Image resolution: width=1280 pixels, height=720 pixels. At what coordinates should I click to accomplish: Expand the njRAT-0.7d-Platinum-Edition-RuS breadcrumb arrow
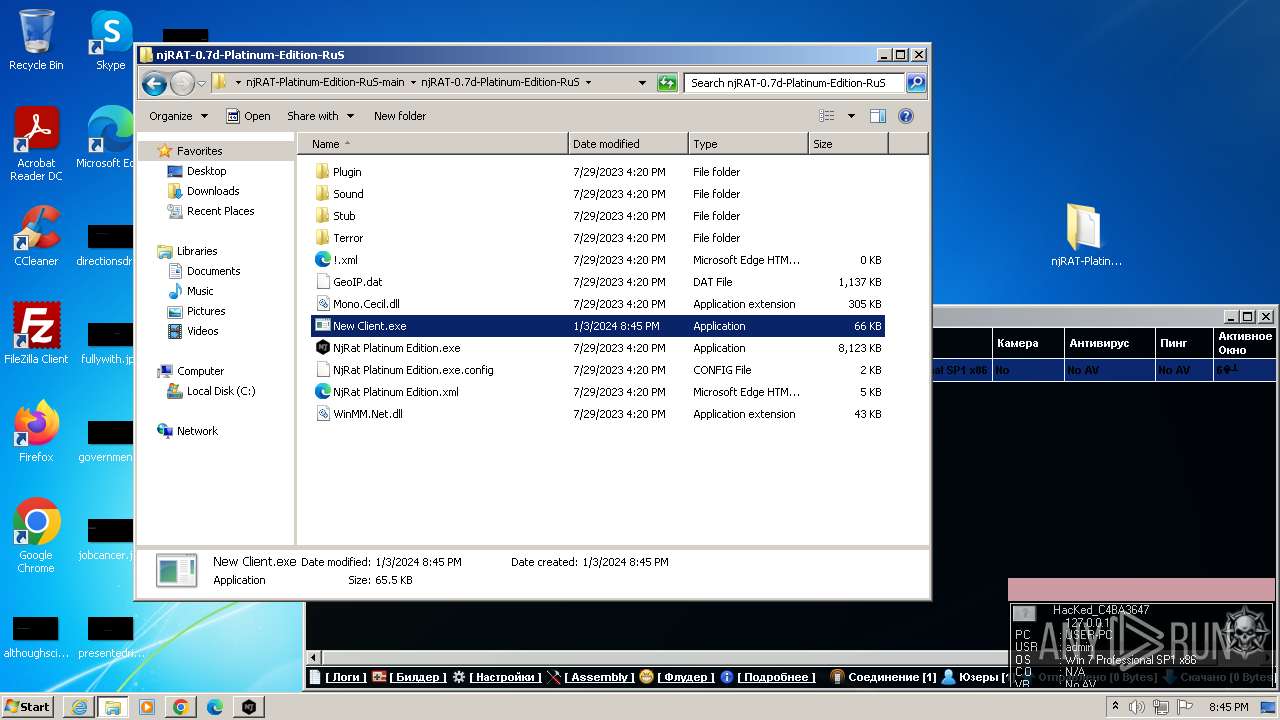588,83
